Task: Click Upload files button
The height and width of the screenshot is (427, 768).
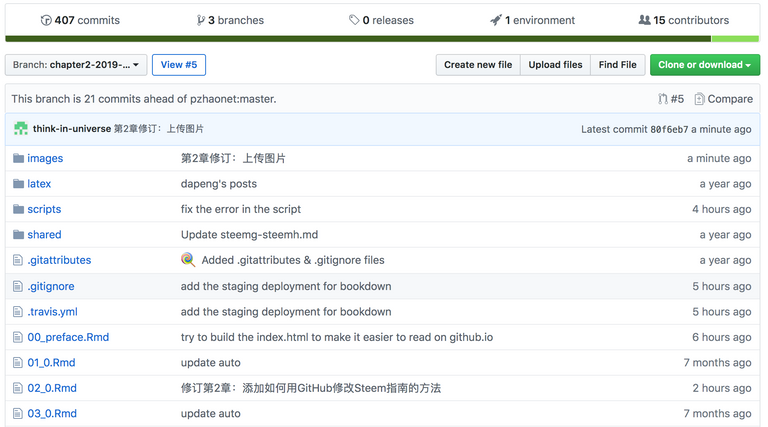Action: (x=555, y=65)
